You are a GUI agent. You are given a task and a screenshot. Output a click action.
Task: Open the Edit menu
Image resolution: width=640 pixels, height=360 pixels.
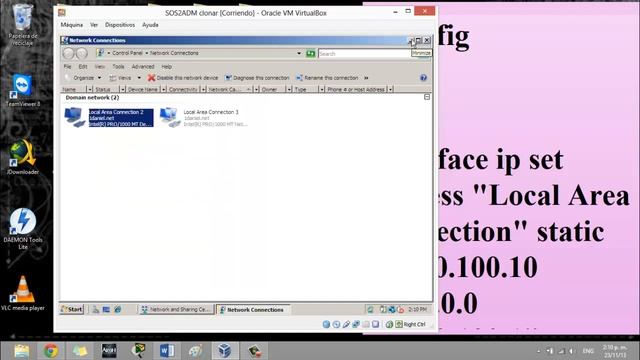coord(83,67)
